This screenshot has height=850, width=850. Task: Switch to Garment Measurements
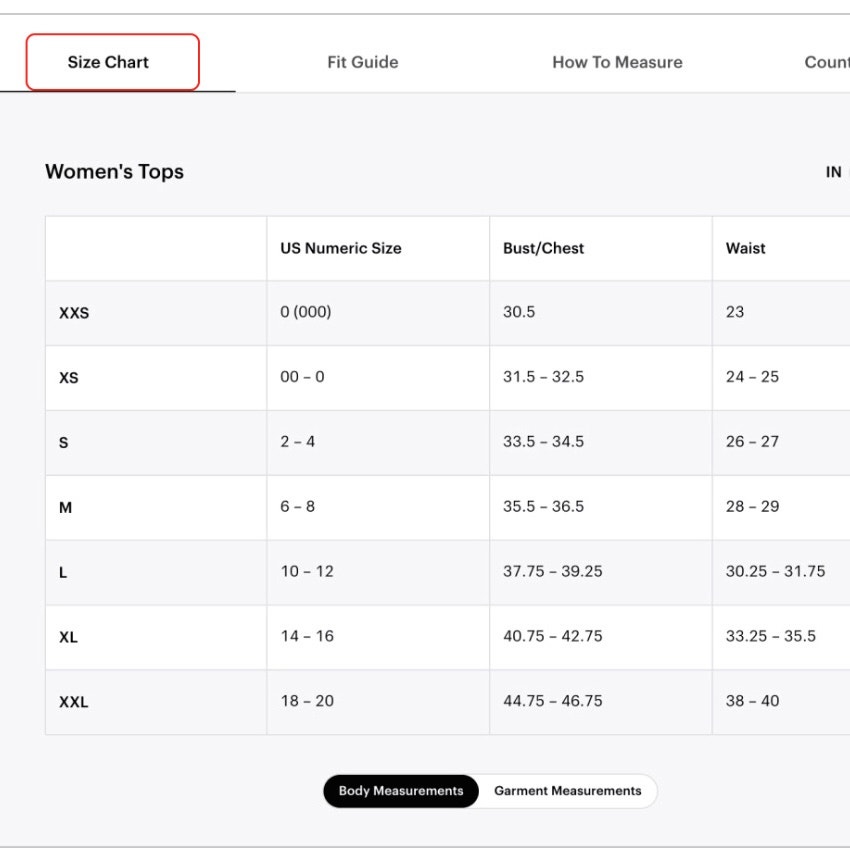pyautogui.click(x=568, y=791)
